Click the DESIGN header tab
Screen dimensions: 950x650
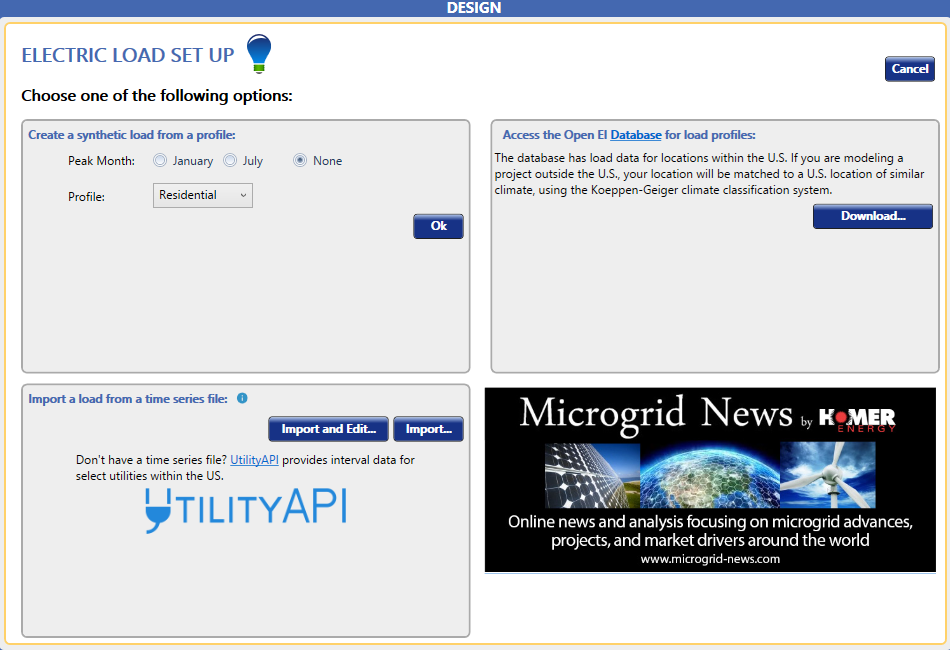point(474,8)
